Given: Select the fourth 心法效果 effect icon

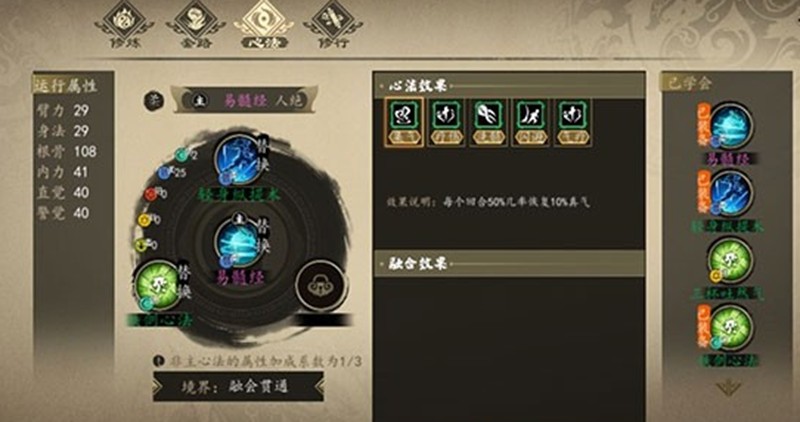Looking at the screenshot, I should pos(531,122).
